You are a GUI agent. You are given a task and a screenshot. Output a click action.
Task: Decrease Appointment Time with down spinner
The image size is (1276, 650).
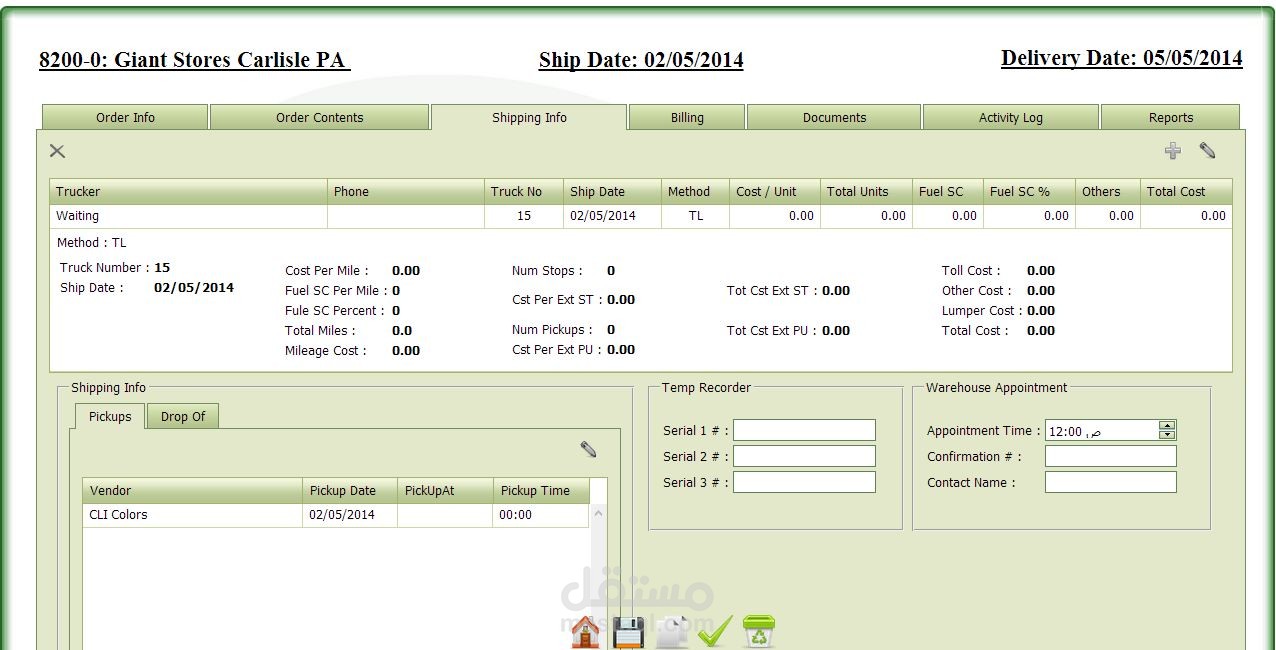pos(1167,435)
